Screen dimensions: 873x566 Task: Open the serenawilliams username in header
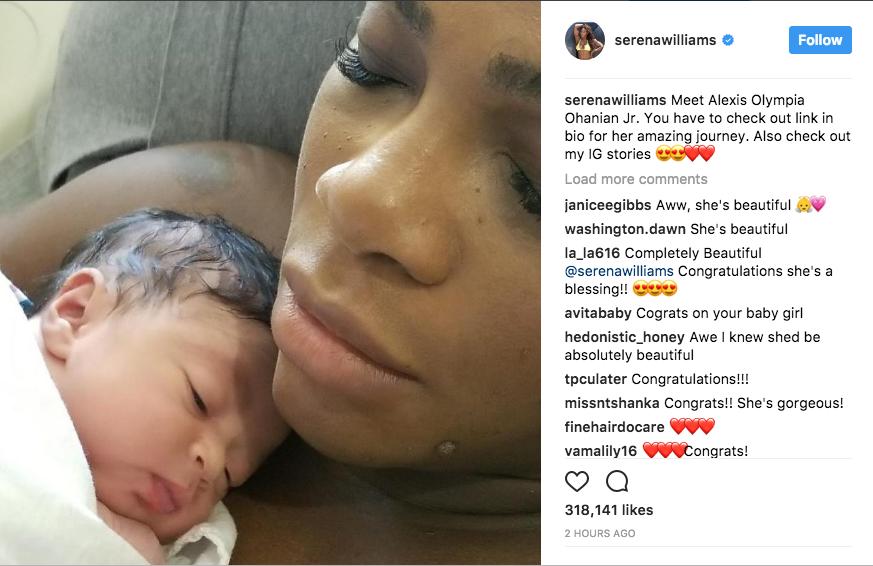coord(665,40)
